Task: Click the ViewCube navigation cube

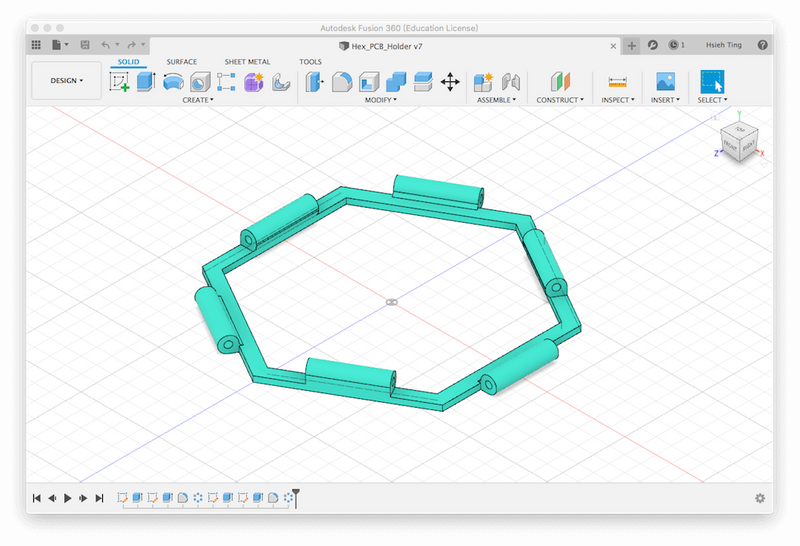Action: pyautogui.click(x=740, y=143)
